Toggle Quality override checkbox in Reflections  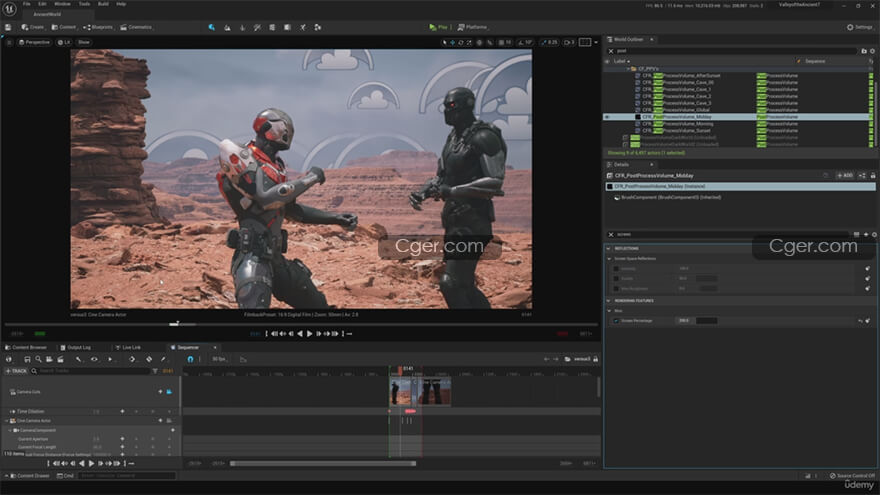click(616, 278)
